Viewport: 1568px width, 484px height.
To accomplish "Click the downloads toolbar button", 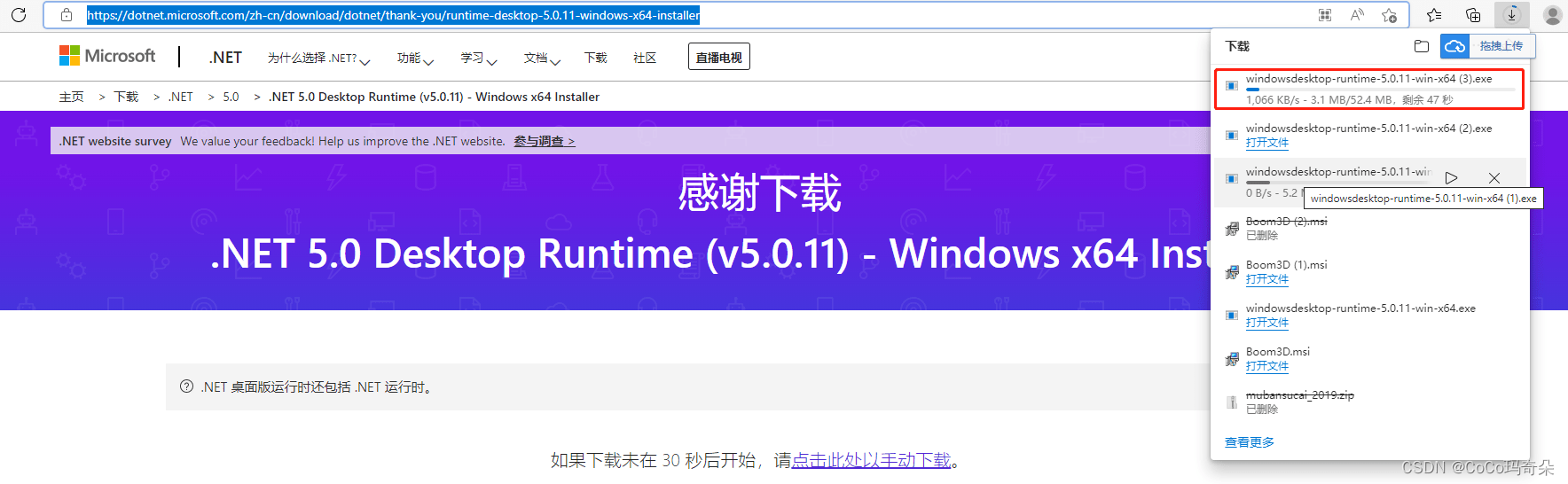I will [1512, 15].
